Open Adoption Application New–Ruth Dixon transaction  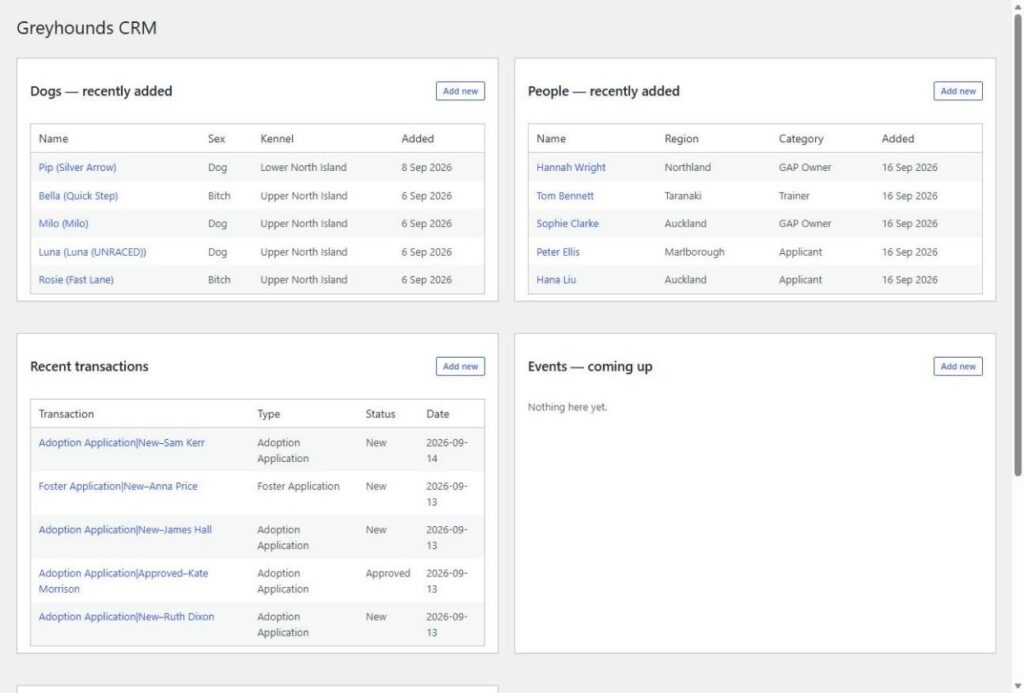pyautogui.click(x=126, y=617)
